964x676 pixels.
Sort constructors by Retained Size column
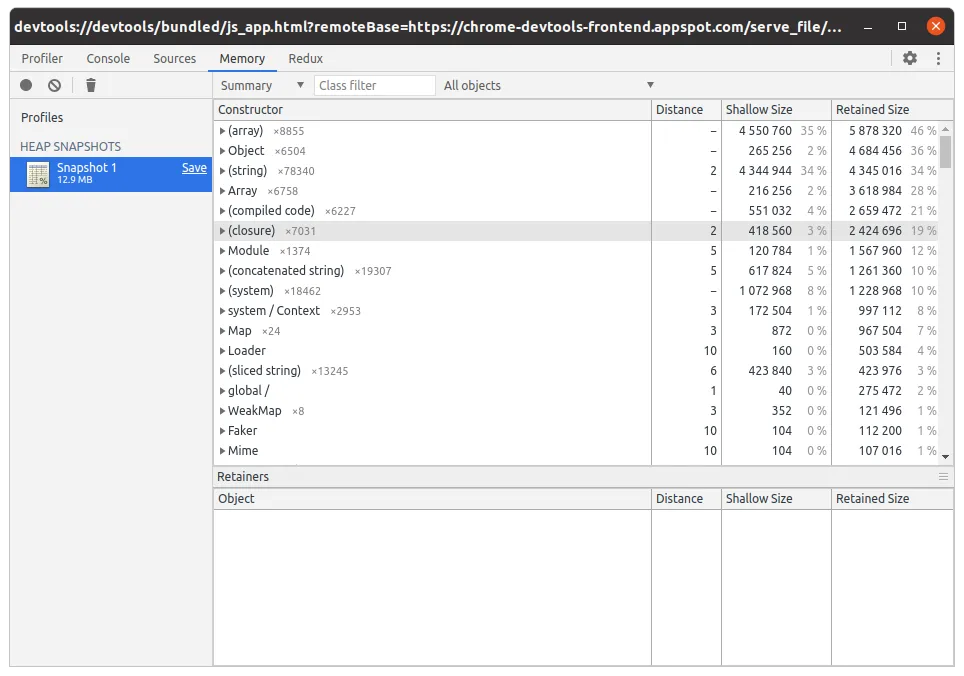[x=873, y=109]
